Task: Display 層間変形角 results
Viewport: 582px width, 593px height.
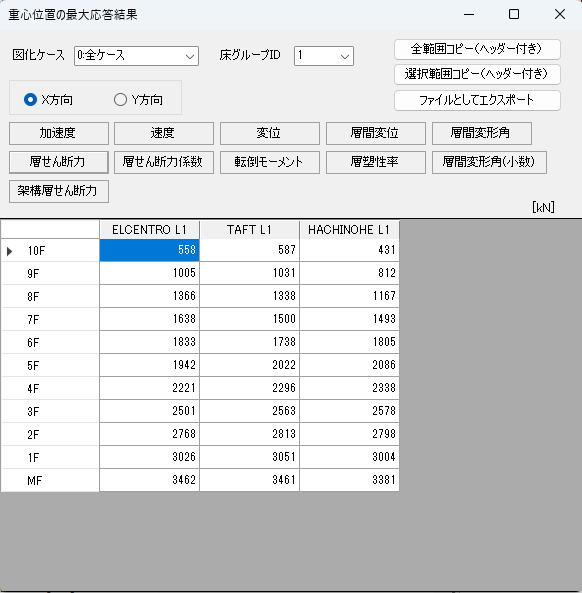Action: coord(482,133)
